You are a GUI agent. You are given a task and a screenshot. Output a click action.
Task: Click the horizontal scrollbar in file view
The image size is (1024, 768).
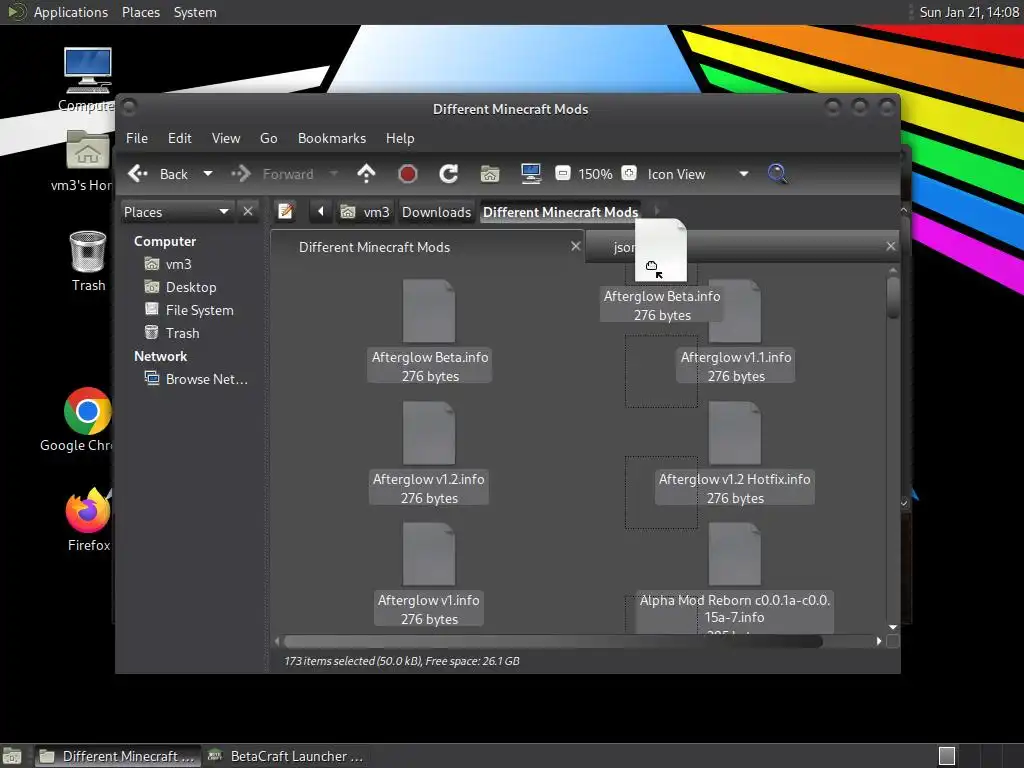[552, 641]
